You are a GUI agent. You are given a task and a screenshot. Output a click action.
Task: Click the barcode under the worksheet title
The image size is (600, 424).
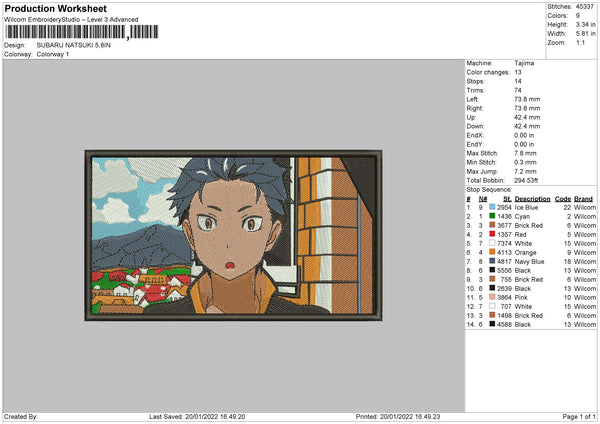click(82, 32)
